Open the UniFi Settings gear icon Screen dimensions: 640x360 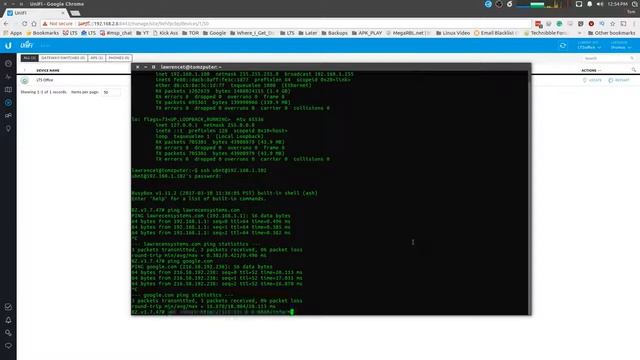coord(8,333)
